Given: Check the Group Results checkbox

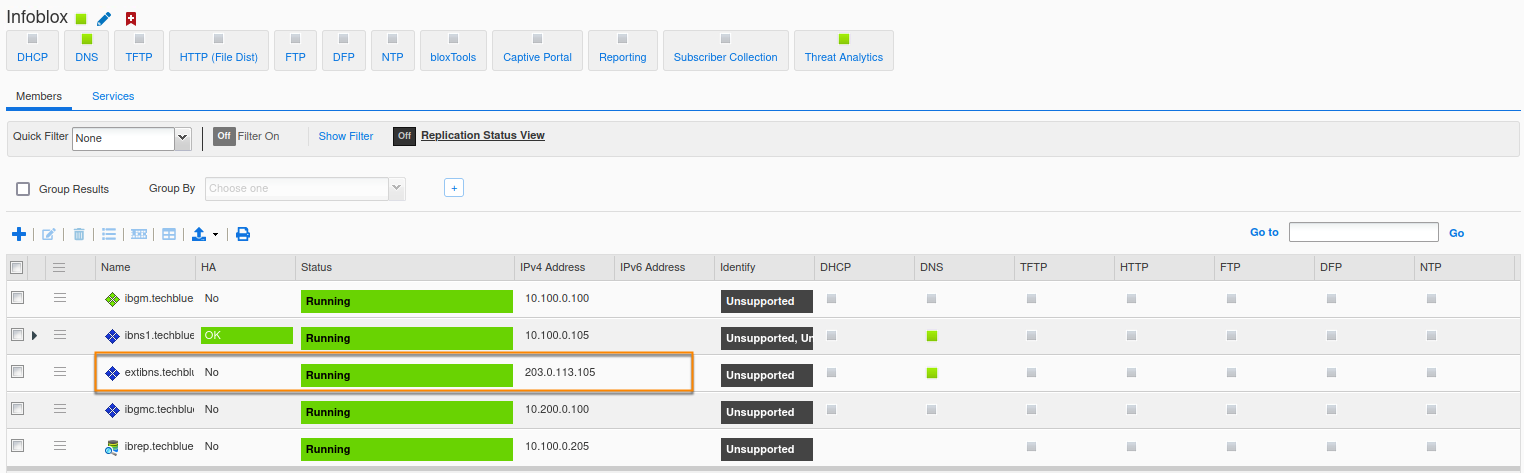Looking at the screenshot, I should [23, 189].
